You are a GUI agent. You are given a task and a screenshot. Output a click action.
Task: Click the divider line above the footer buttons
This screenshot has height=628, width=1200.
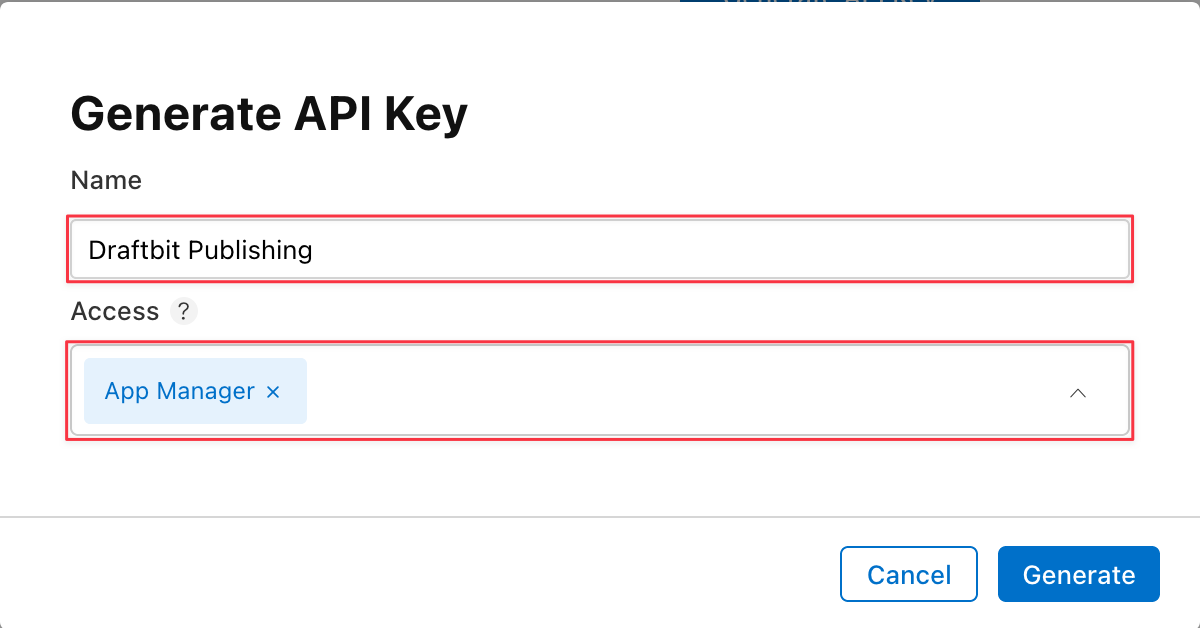point(600,517)
